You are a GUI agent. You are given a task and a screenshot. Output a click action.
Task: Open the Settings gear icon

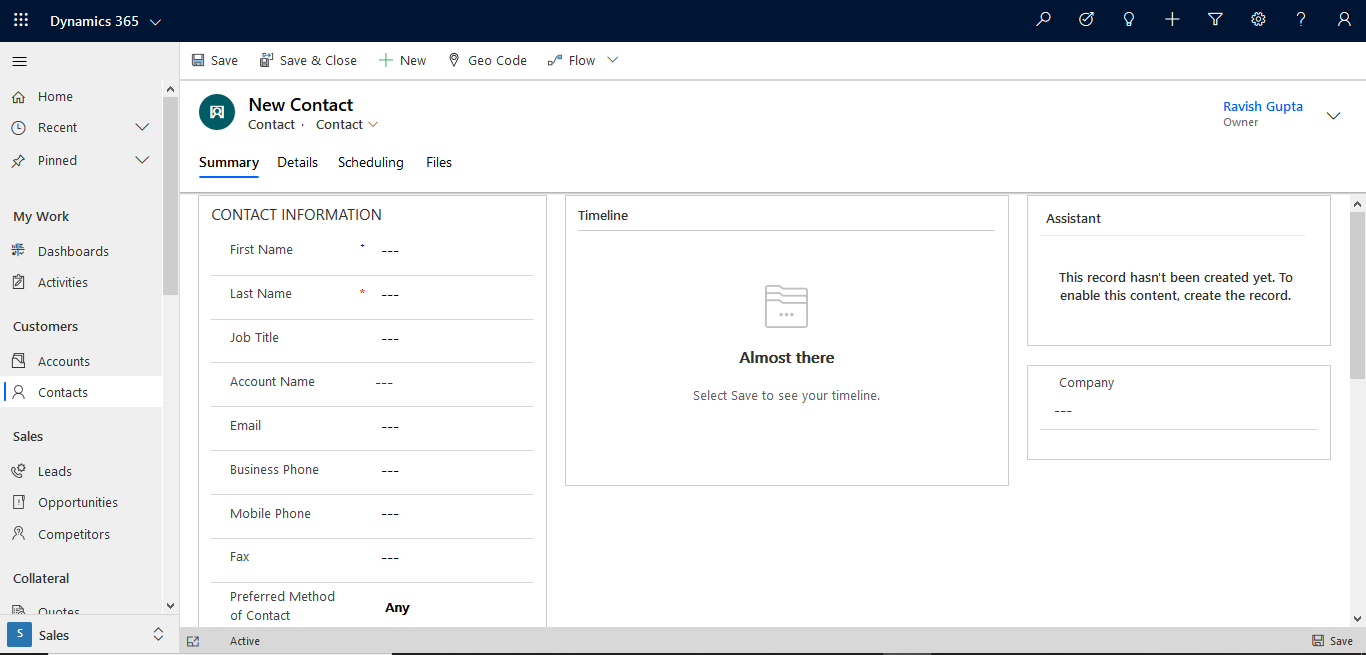(x=1257, y=20)
